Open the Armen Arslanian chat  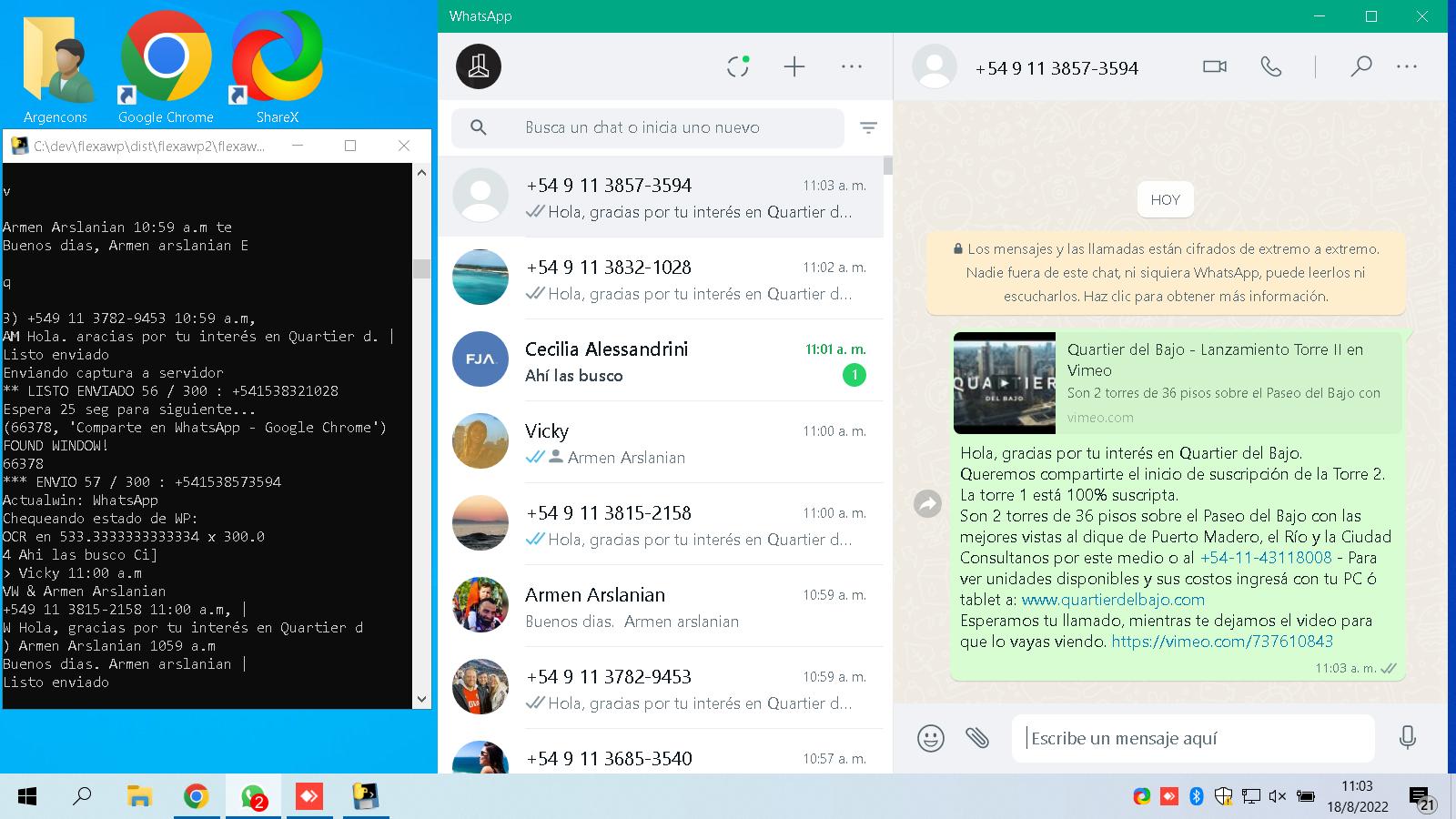(661, 606)
